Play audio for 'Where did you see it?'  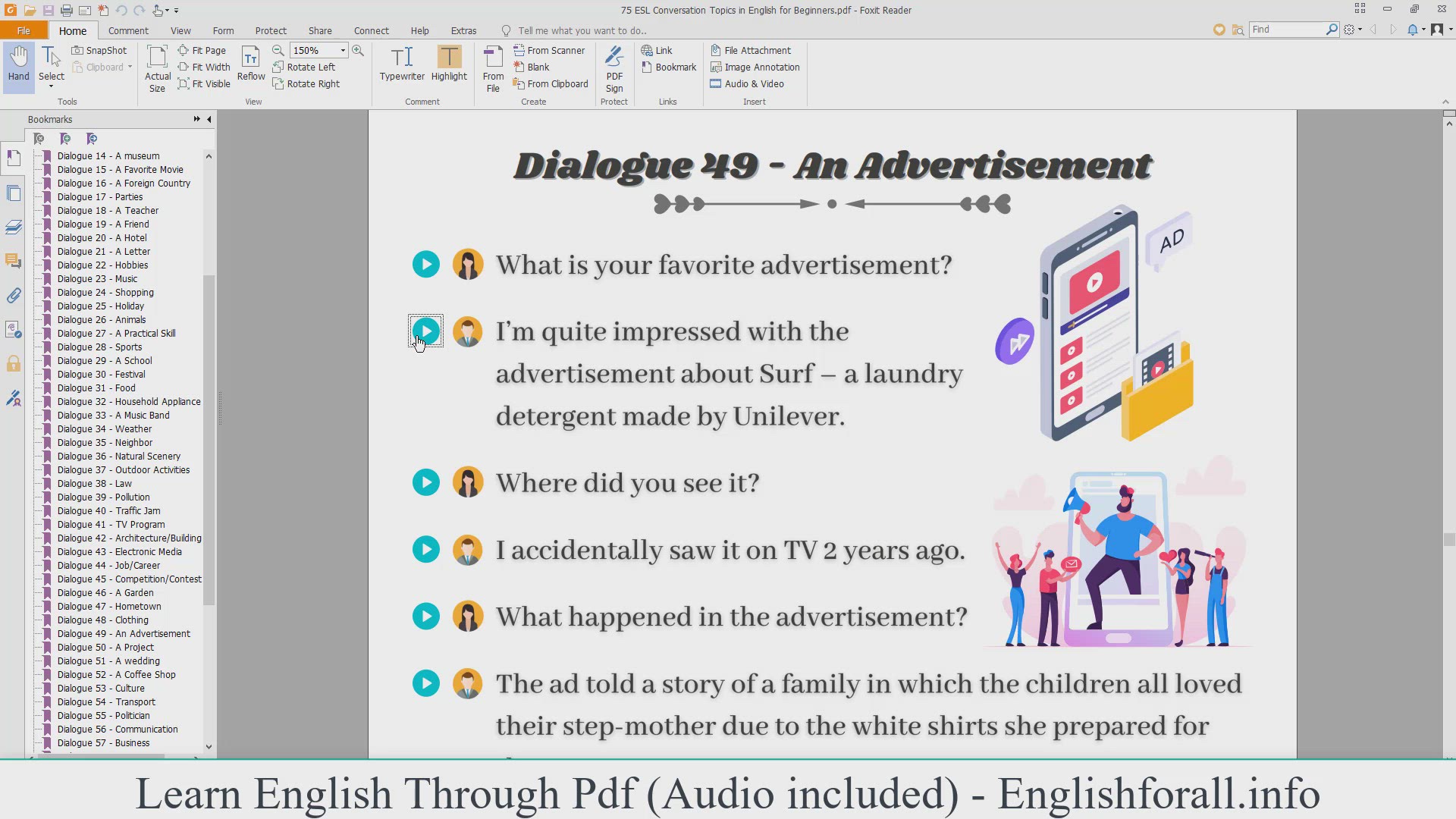[x=426, y=483]
